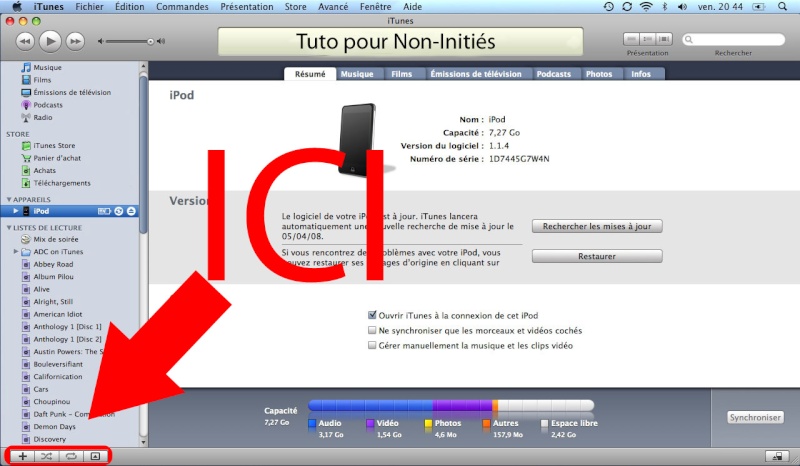Viewport: 800px width, 466px height.
Task: Expand the iPod device disclosure triangle
Action: point(16,211)
